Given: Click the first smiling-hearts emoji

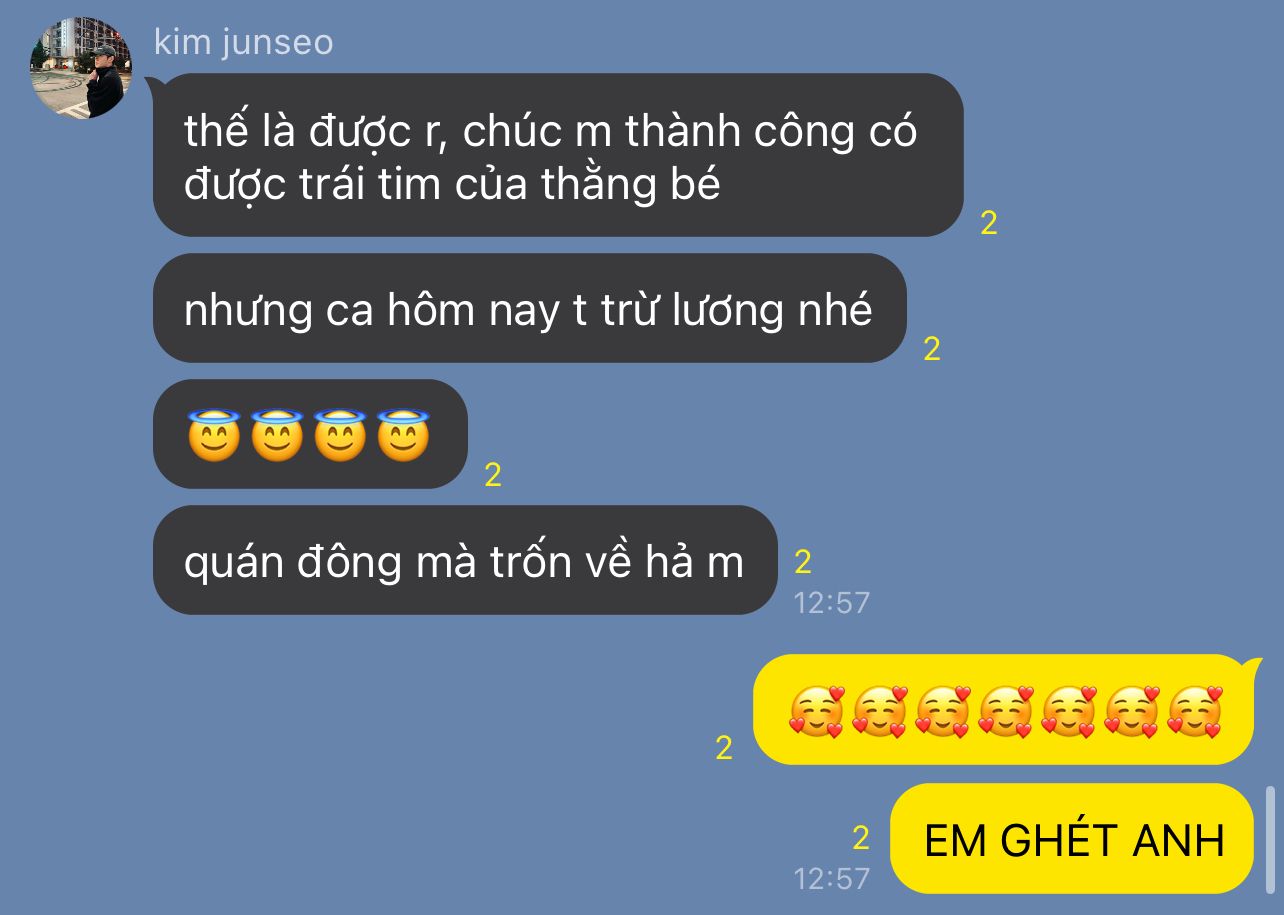Looking at the screenshot, I should click(817, 712).
